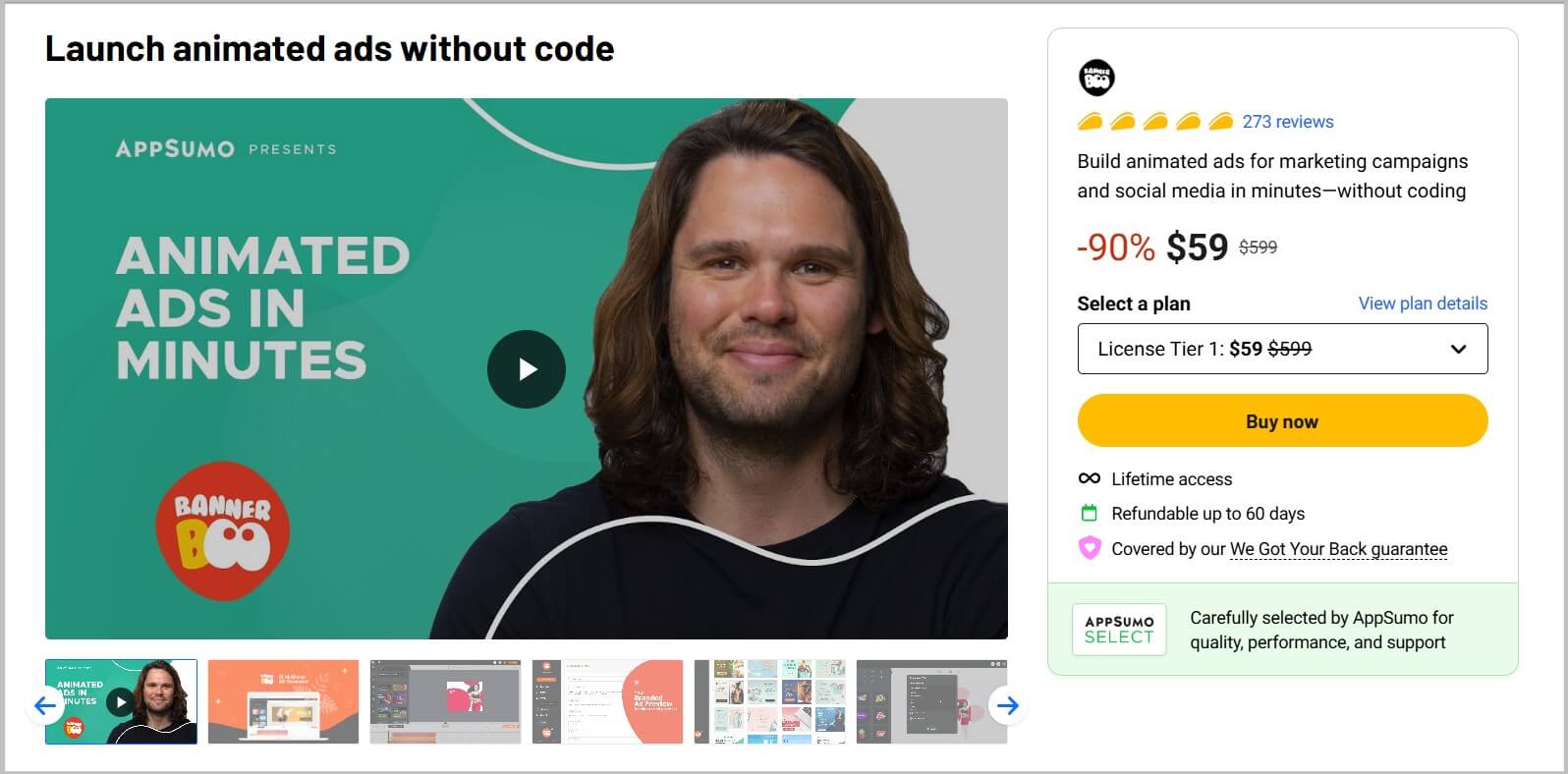Click the AppSumo Select badge

pos(1119,630)
